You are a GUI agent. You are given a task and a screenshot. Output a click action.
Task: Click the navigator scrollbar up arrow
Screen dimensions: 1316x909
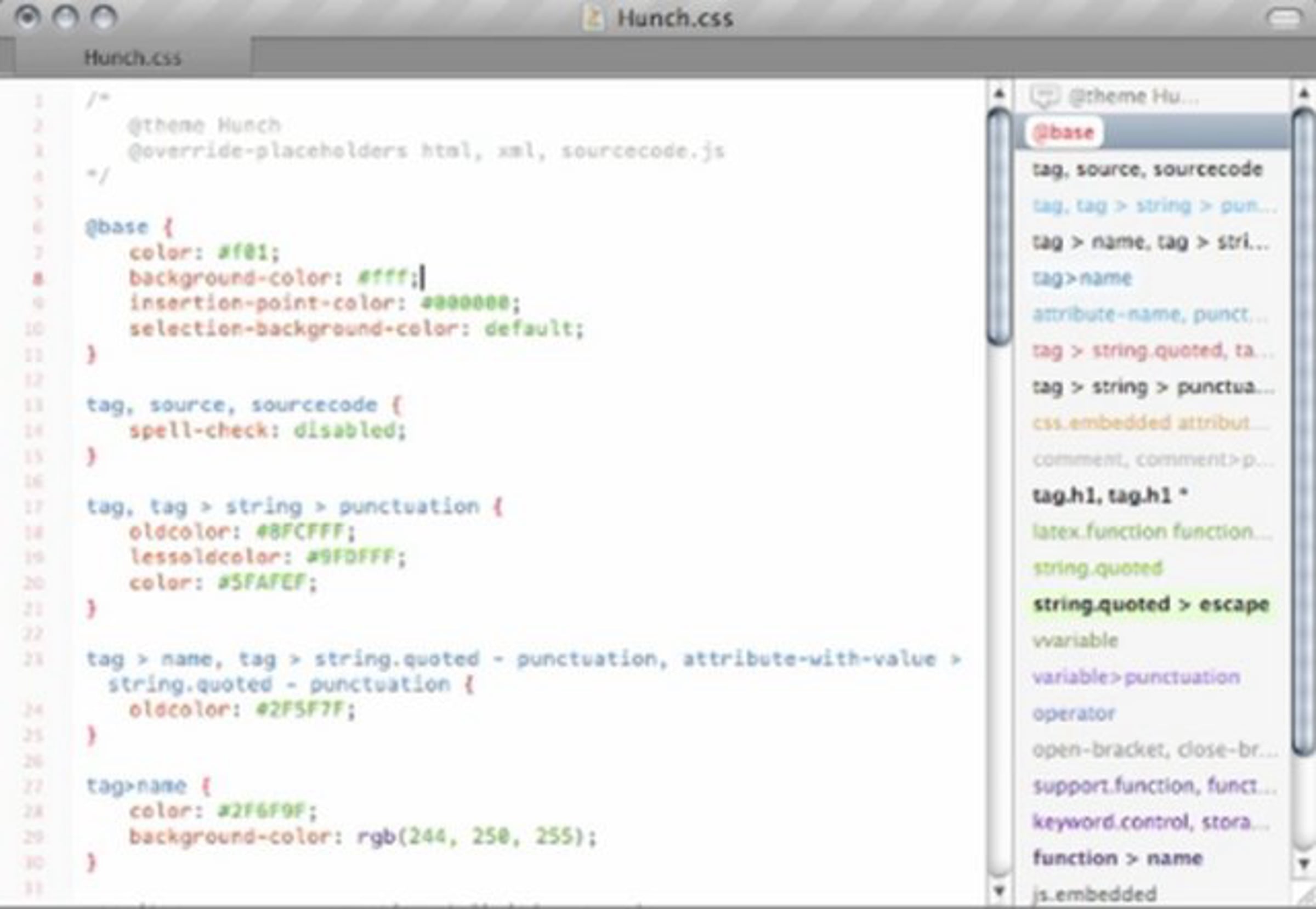click(1304, 94)
